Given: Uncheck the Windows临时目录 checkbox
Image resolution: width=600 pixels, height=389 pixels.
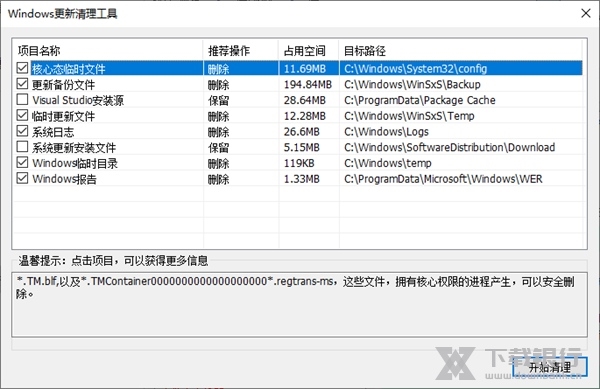Looking at the screenshot, I should click(x=22, y=163).
